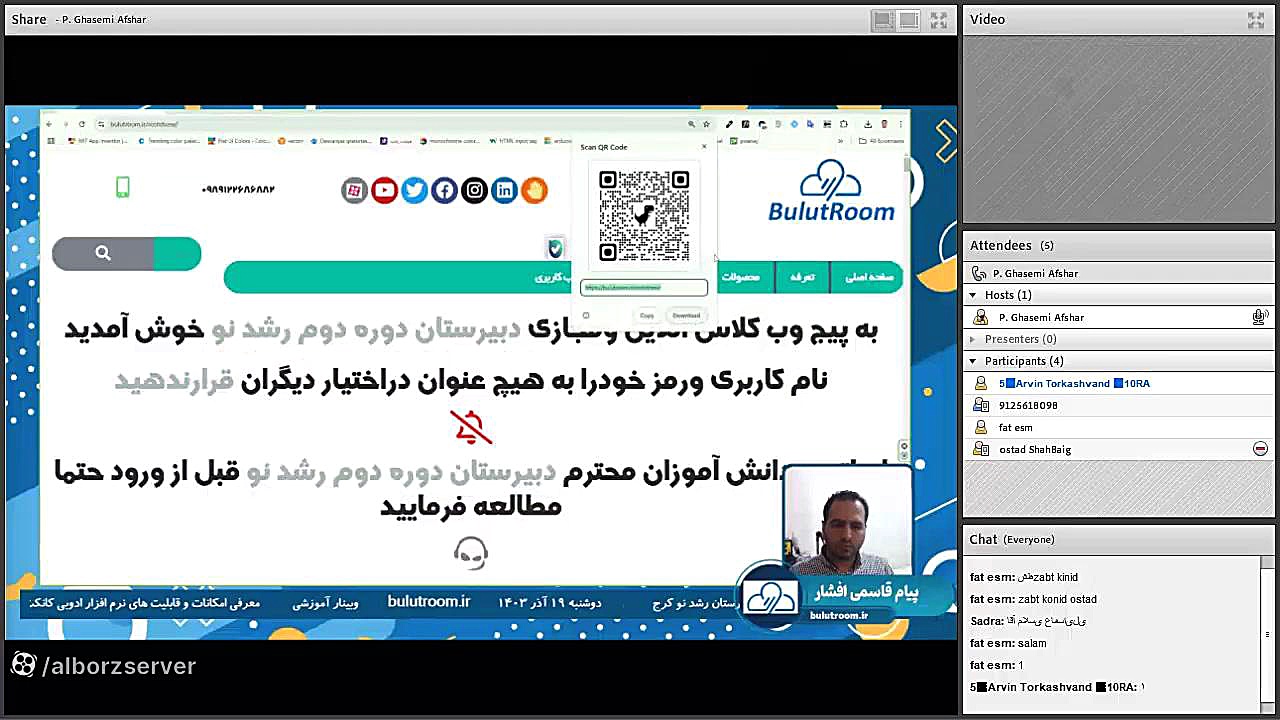Screen dimensions: 1280x720
Task: Click the green mobile phone icon
Action: pyautogui.click(x=123, y=187)
